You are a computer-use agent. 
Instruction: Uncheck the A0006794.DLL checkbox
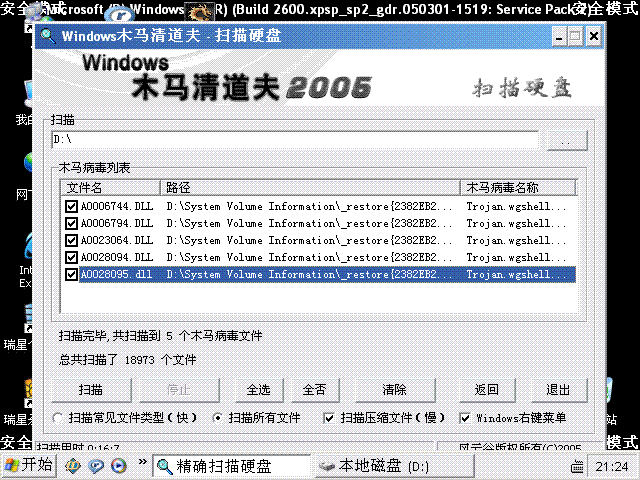click(x=71, y=224)
